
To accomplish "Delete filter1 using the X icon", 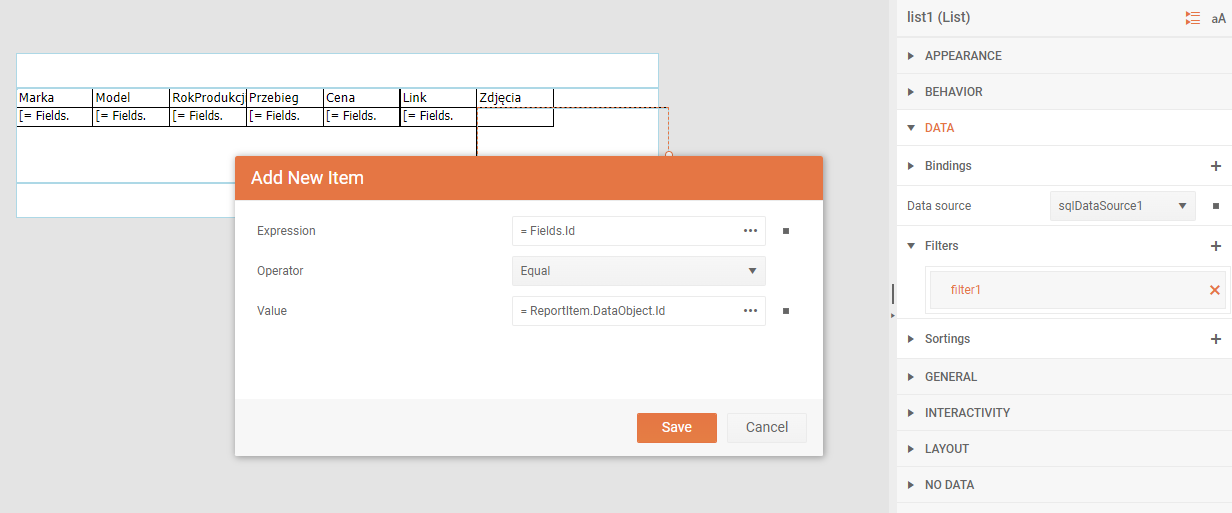I will click(x=1214, y=290).
